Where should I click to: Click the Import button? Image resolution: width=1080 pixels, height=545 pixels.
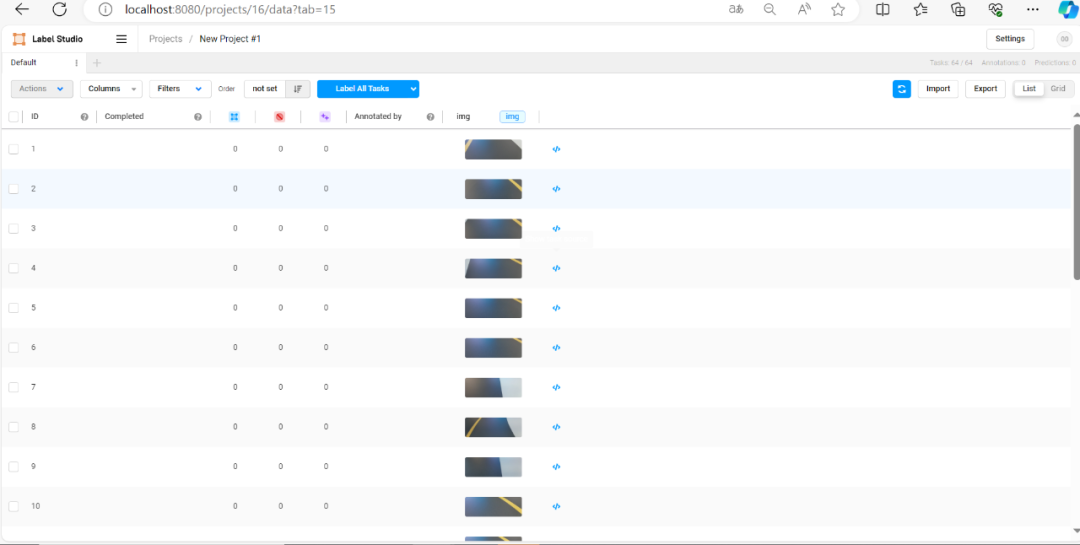(937, 89)
